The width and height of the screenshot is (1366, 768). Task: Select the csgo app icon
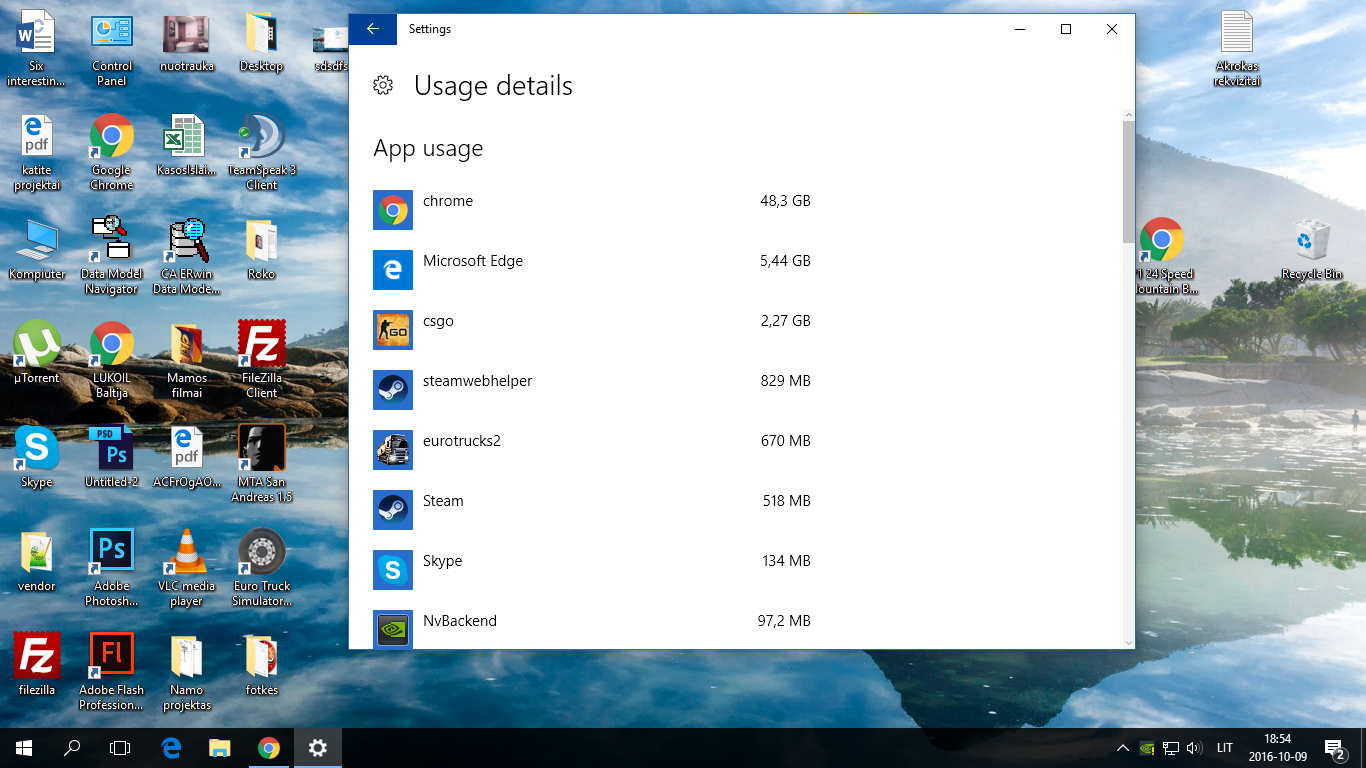(392, 330)
